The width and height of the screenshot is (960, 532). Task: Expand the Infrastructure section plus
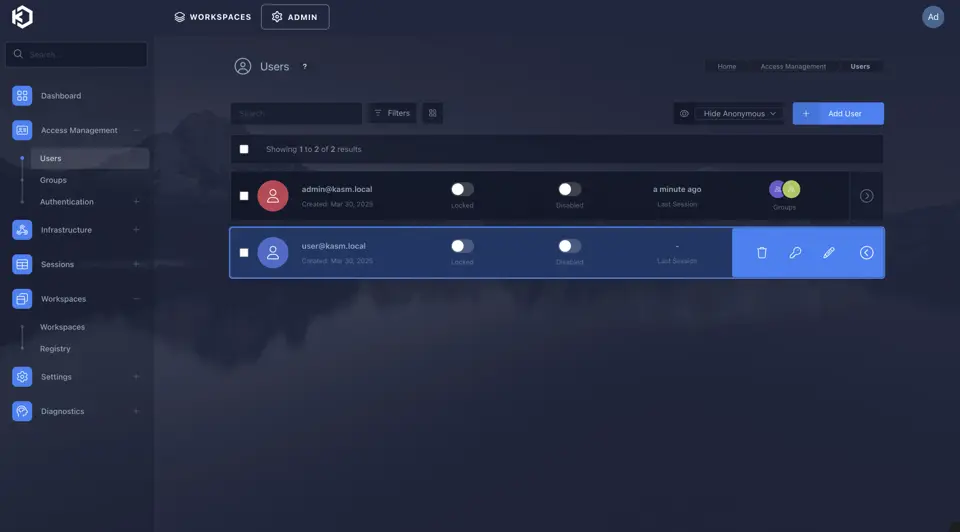[136, 230]
